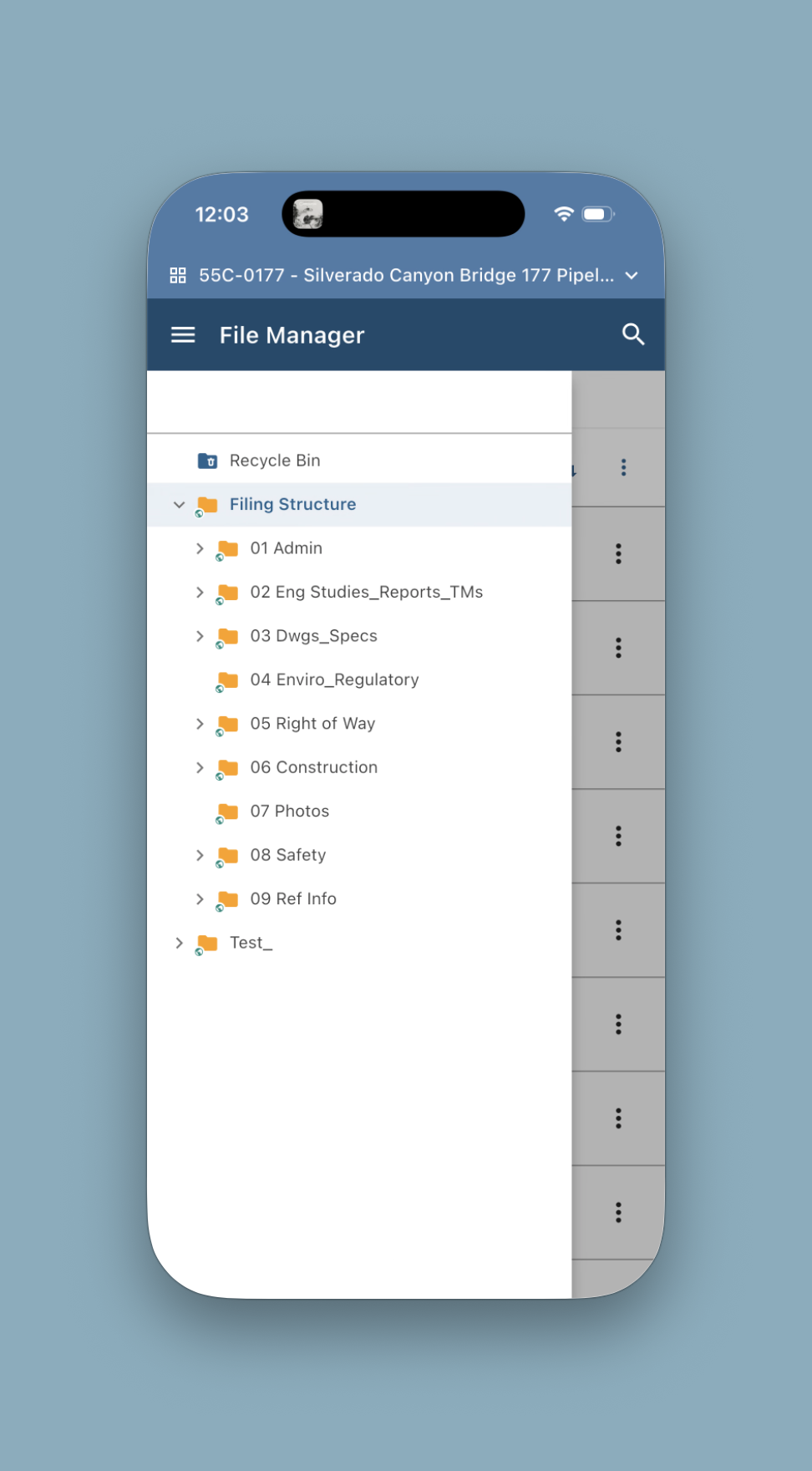Viewport: 812px width, 1471px height.
Task: Tap the 12:03 clock in status bar
Action: click(222, 215)
